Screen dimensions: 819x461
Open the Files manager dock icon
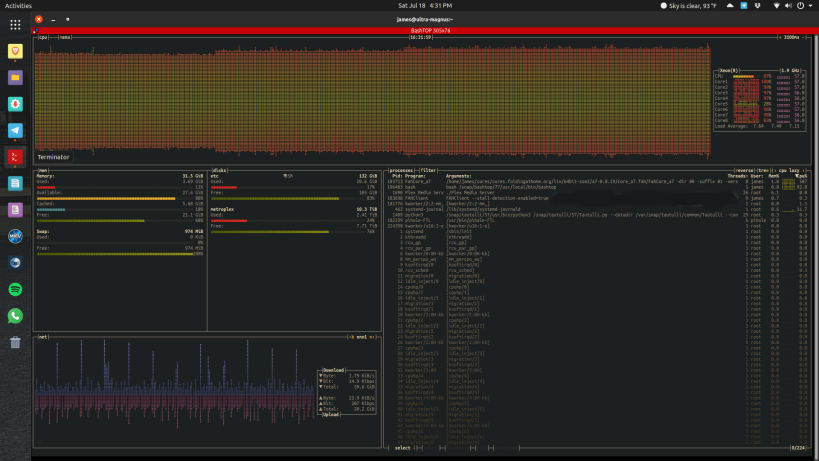click(x=15, y=77)
